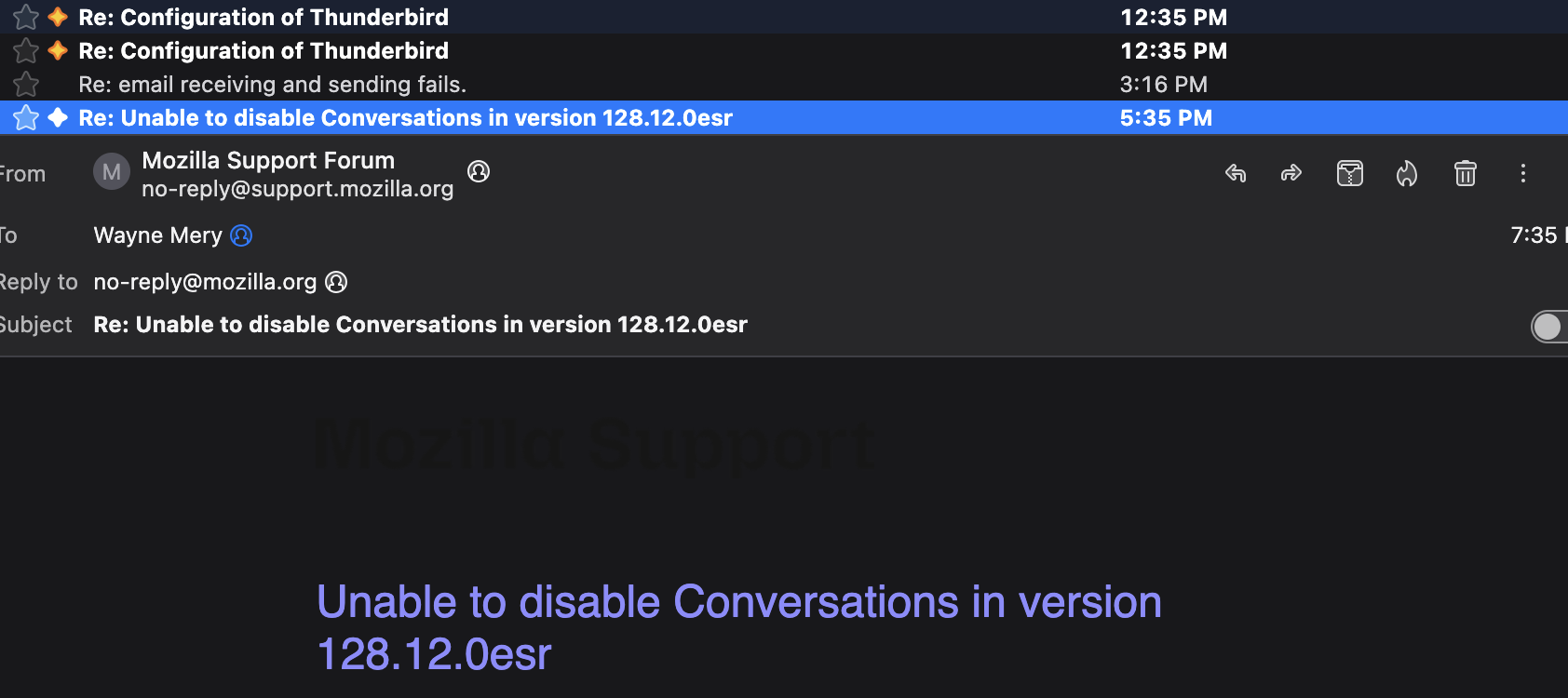
Task: Open the three-dot More actions menu
Action: [x=1523, y=173]
